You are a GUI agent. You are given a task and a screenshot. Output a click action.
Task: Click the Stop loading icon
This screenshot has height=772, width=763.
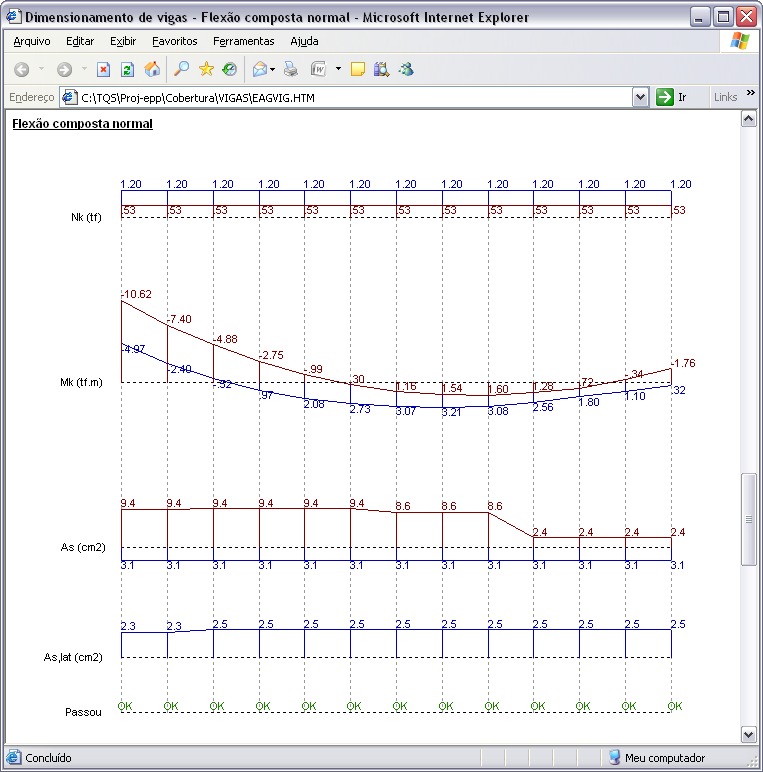pos(103,69)
